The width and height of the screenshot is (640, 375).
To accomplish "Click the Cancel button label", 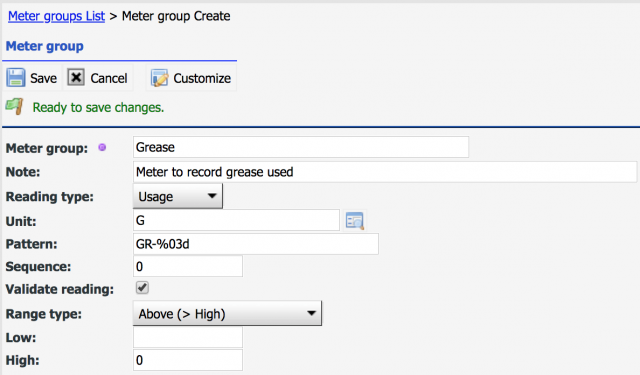I will tap(109, 78).
